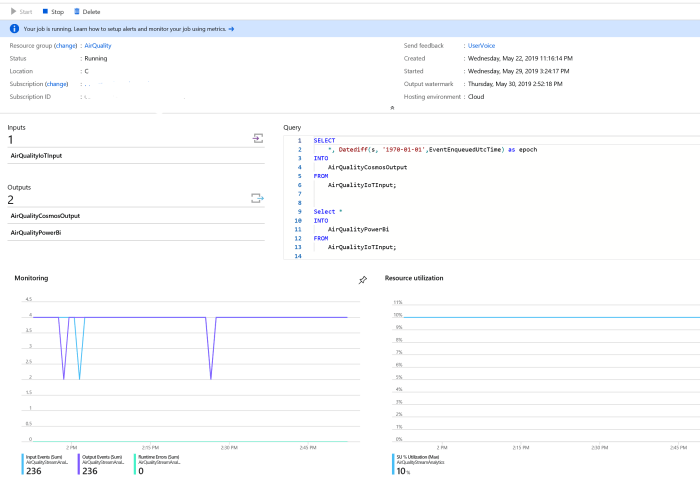
Task: Click the change link beside Resource group
Action: tap(65, 46)
